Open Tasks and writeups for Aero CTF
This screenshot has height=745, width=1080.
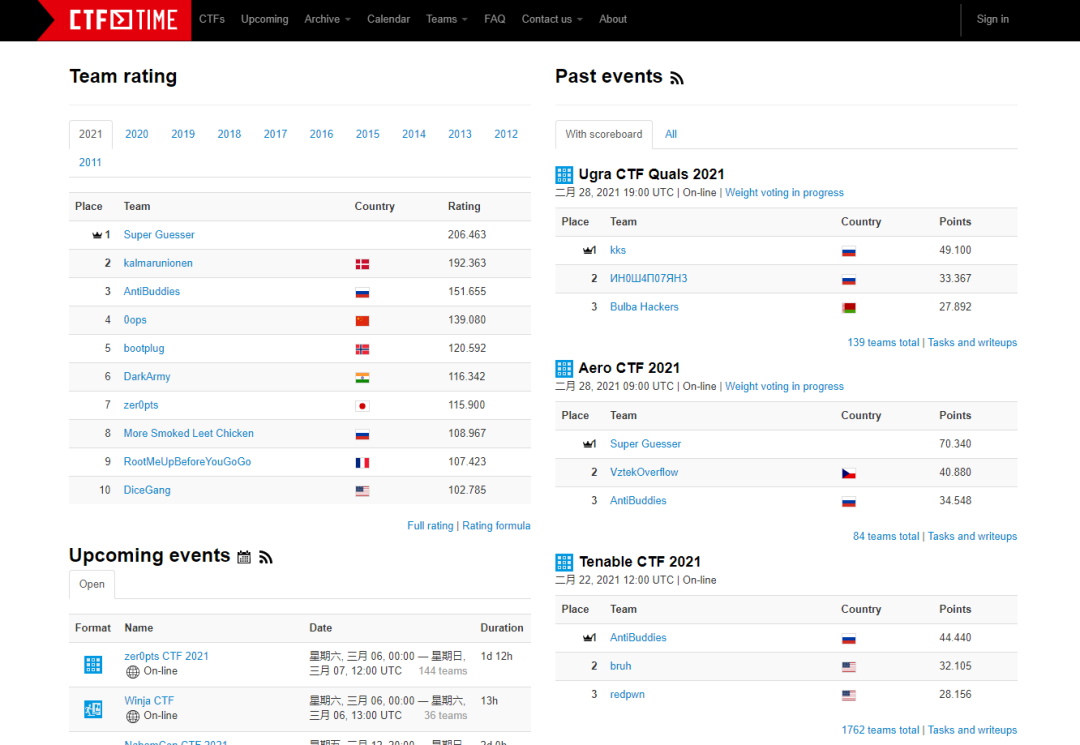coord(972,536)
